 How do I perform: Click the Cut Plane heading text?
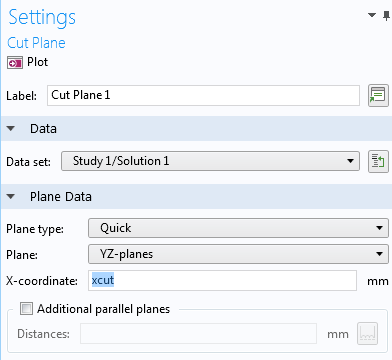coord(36,43)
